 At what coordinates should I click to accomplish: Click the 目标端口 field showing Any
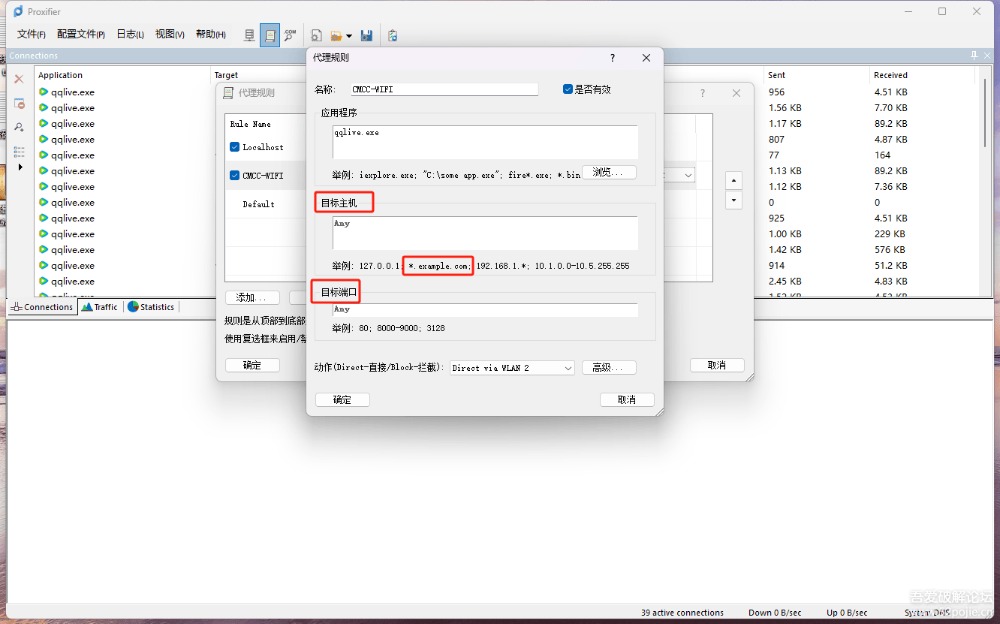485,309
